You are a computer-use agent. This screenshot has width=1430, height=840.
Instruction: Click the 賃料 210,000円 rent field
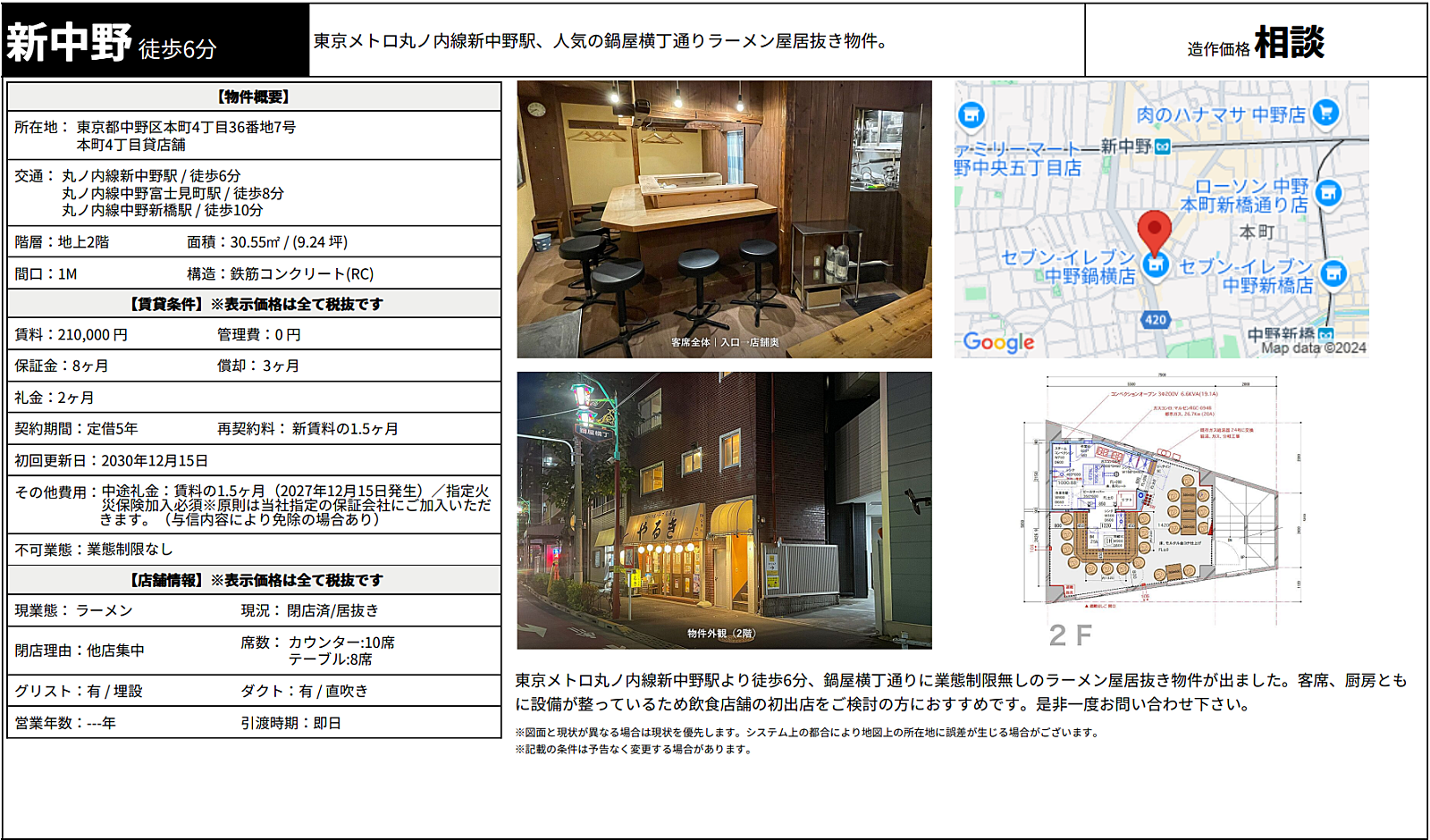click(71, 335)
